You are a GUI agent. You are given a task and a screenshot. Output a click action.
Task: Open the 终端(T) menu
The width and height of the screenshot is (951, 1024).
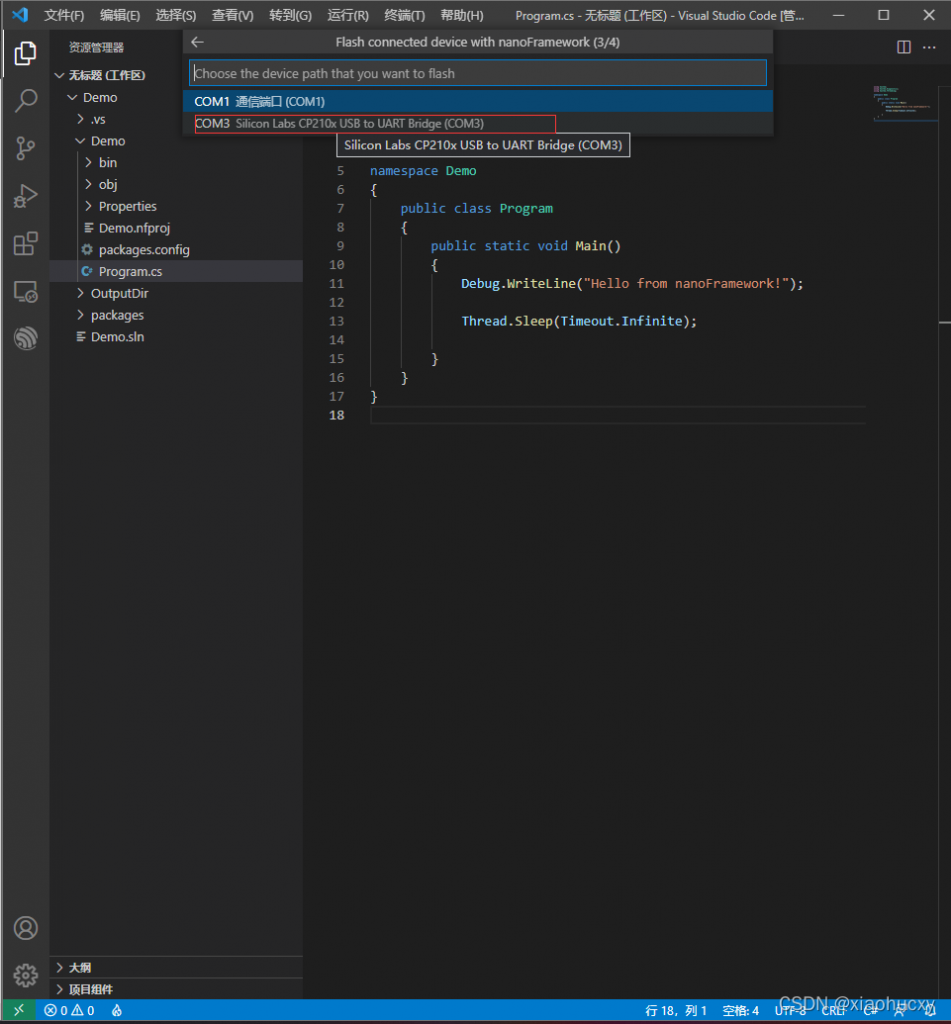(x=404, y=15)
